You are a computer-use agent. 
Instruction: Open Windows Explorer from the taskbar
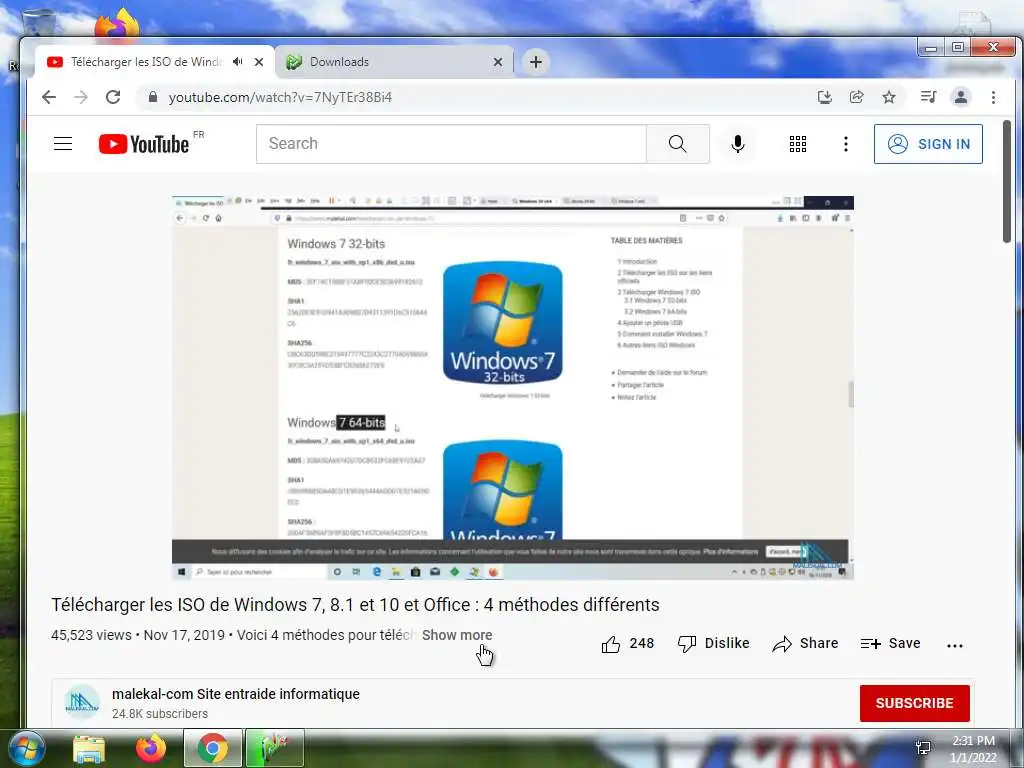tap(89, 749)
